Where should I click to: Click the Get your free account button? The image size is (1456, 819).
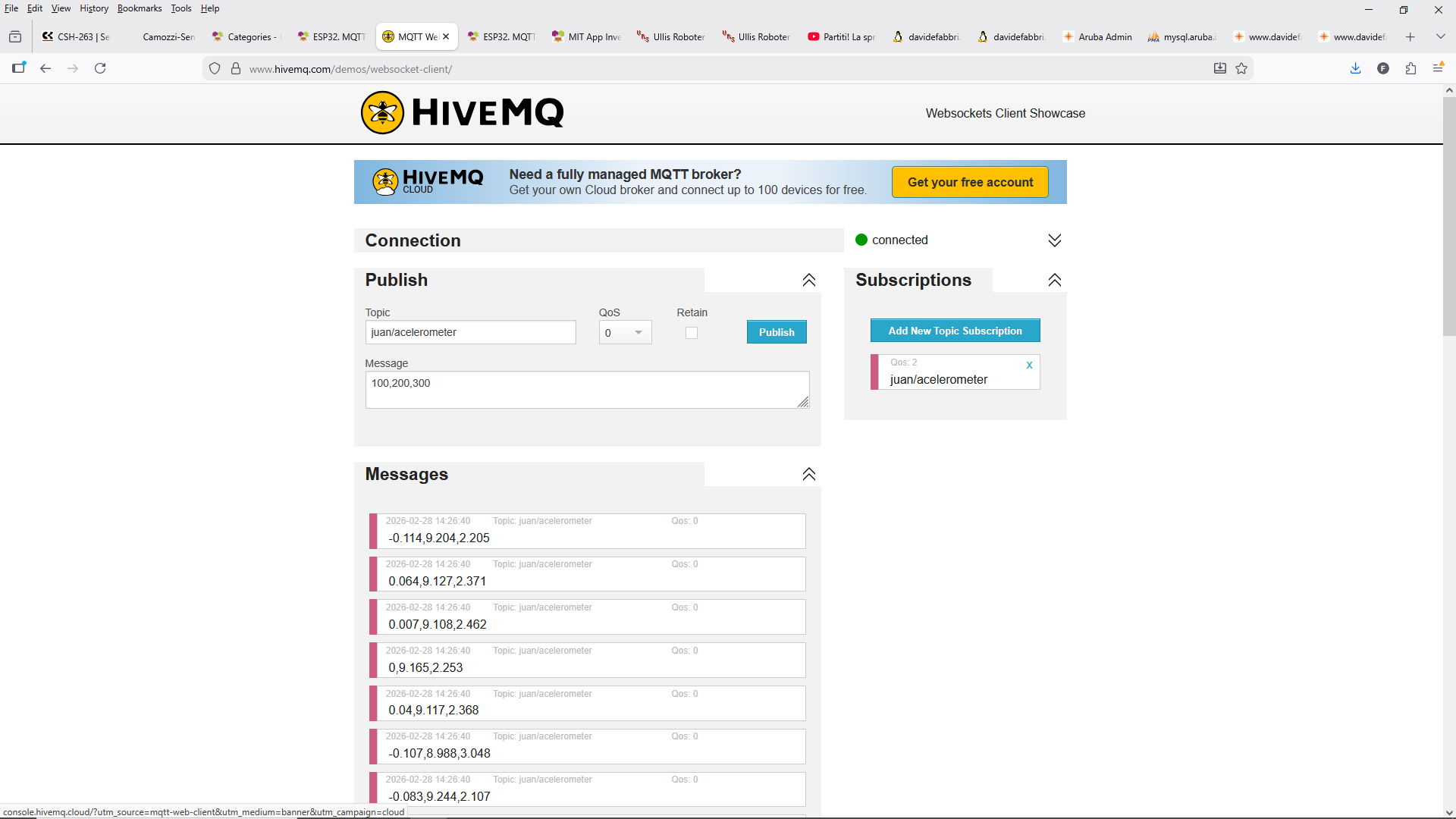point(970,182)
